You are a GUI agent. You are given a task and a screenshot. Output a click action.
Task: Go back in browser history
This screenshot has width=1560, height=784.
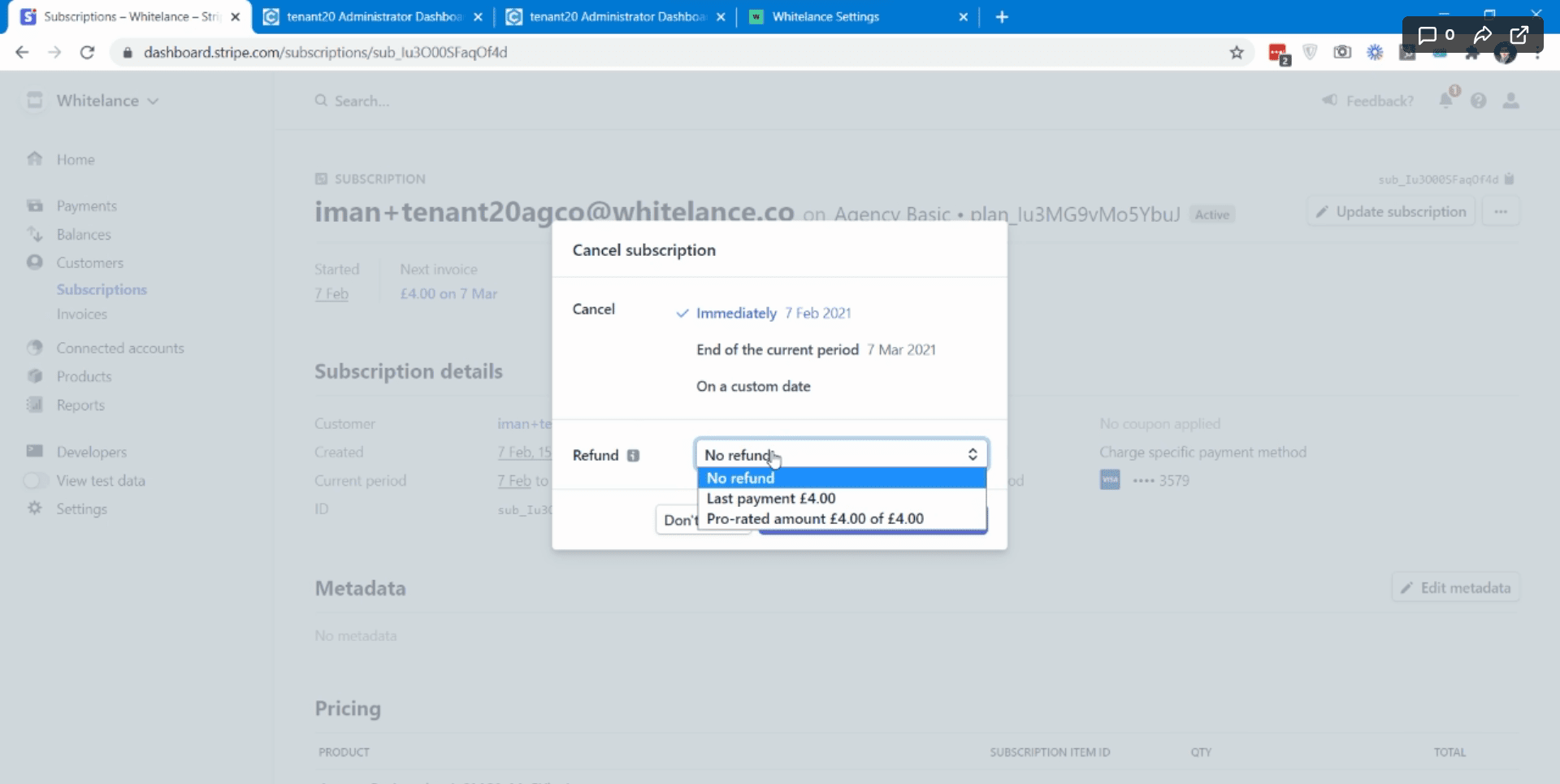(x=22, y=53)
